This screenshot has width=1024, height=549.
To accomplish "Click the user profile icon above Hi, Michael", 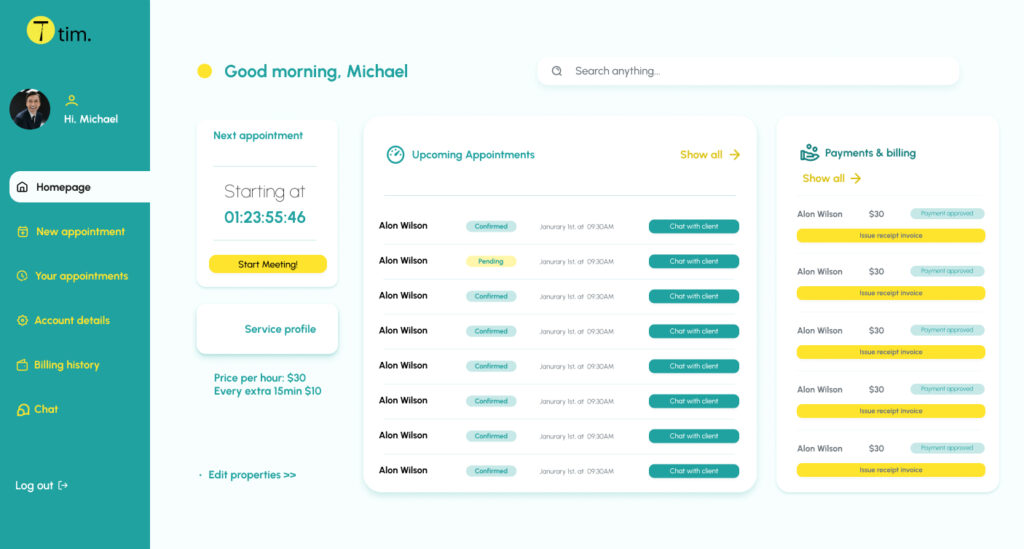I will click(x=71, y=100).
